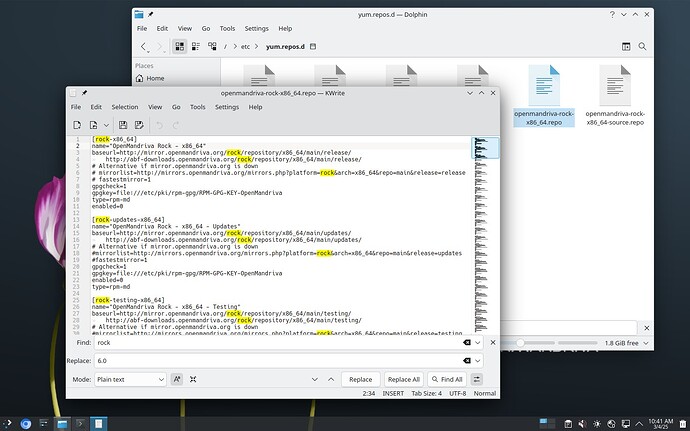Click the Replace All button

404,379
